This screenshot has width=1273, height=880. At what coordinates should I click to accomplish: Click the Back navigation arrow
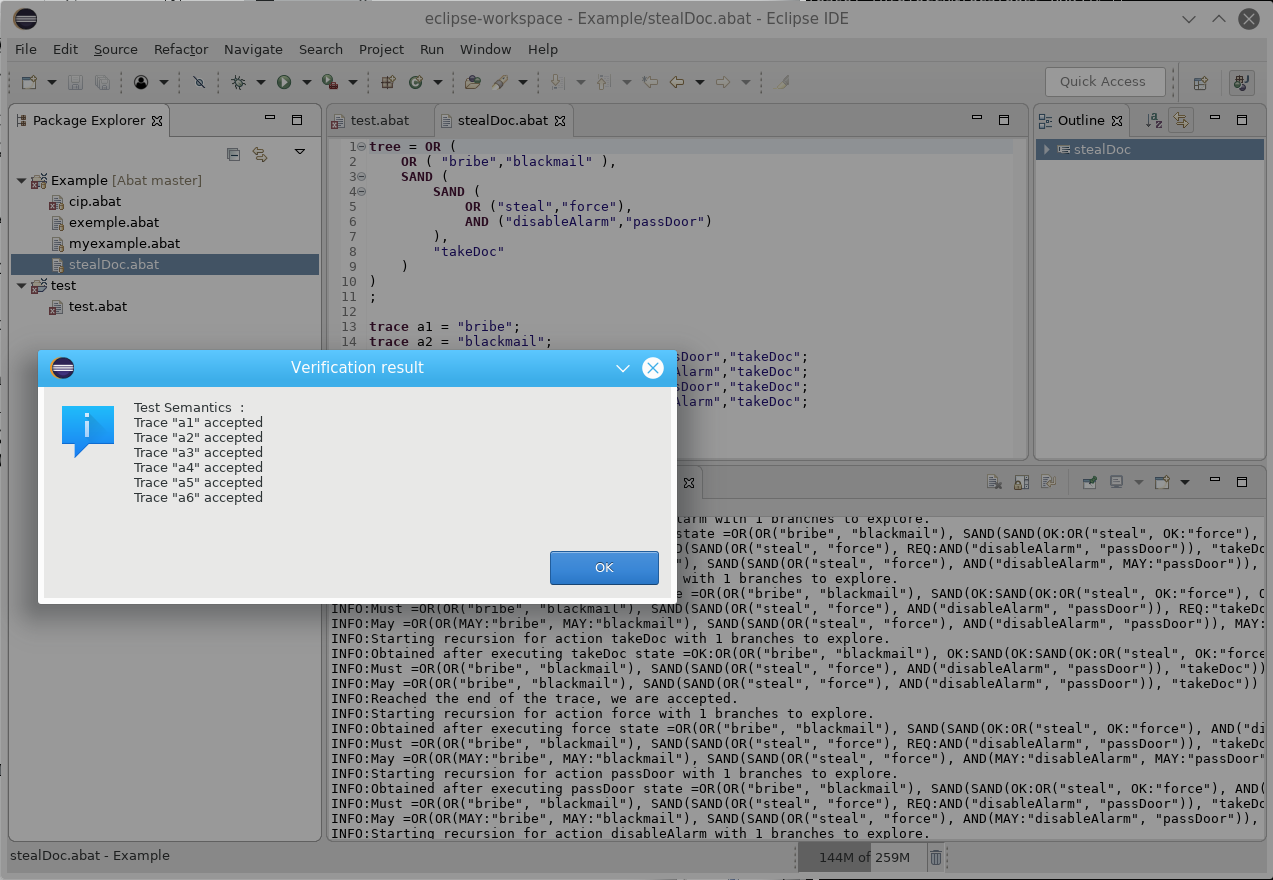click(x=677, y=82)
